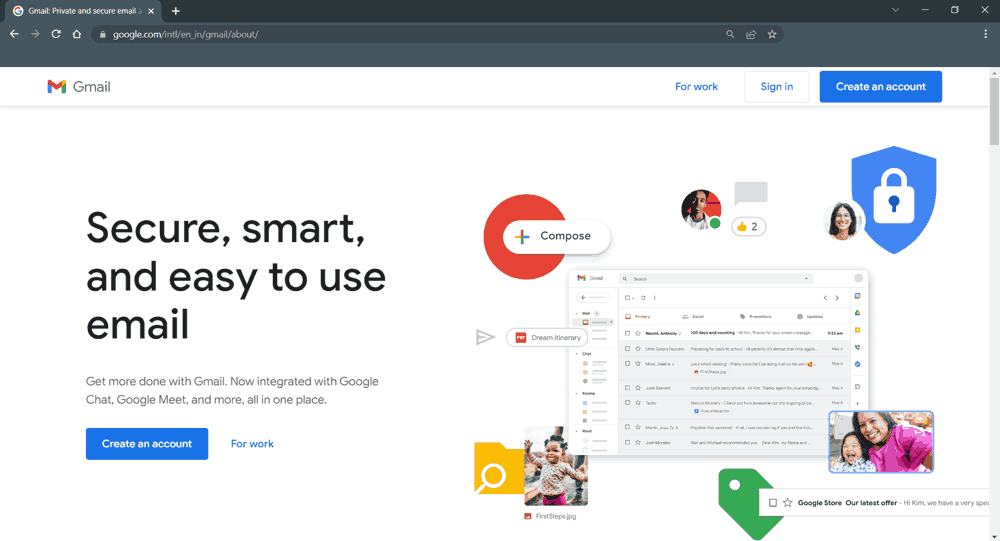Select the Gmail tab in tab strip
1000x541 pixels.
80,11
